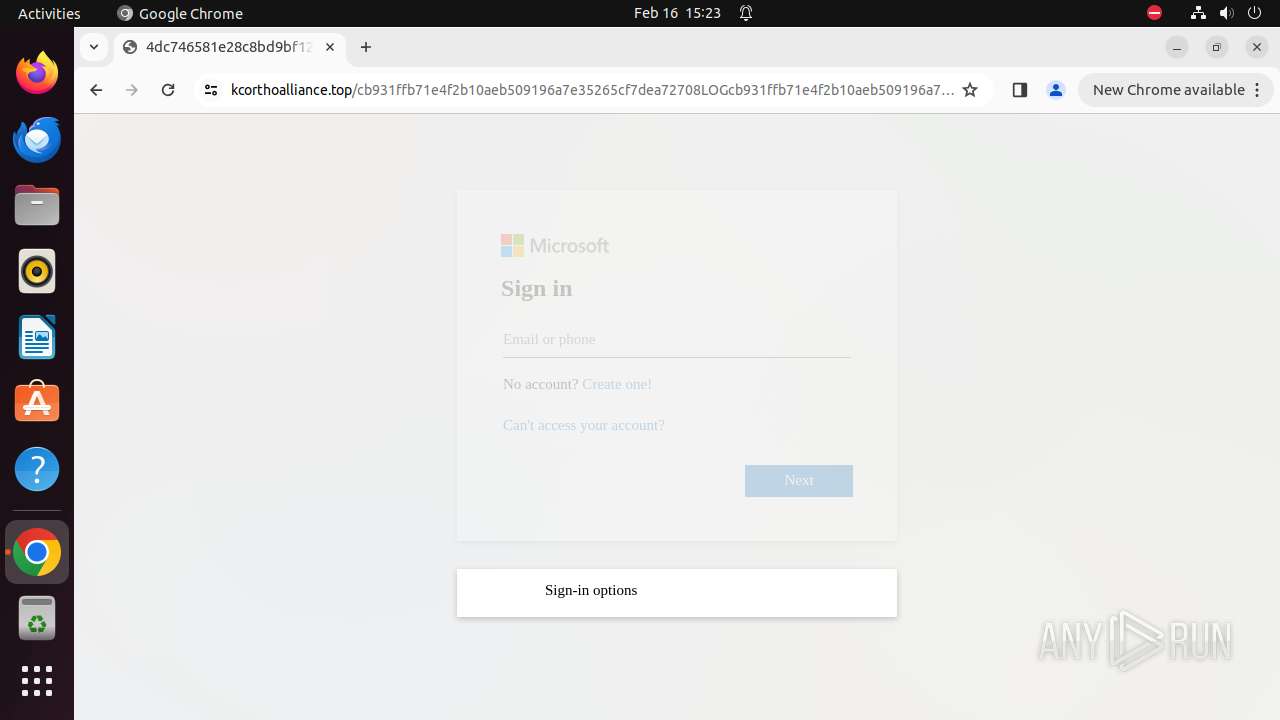
Task: Click the address bar URL
Action: click(592, 90)
